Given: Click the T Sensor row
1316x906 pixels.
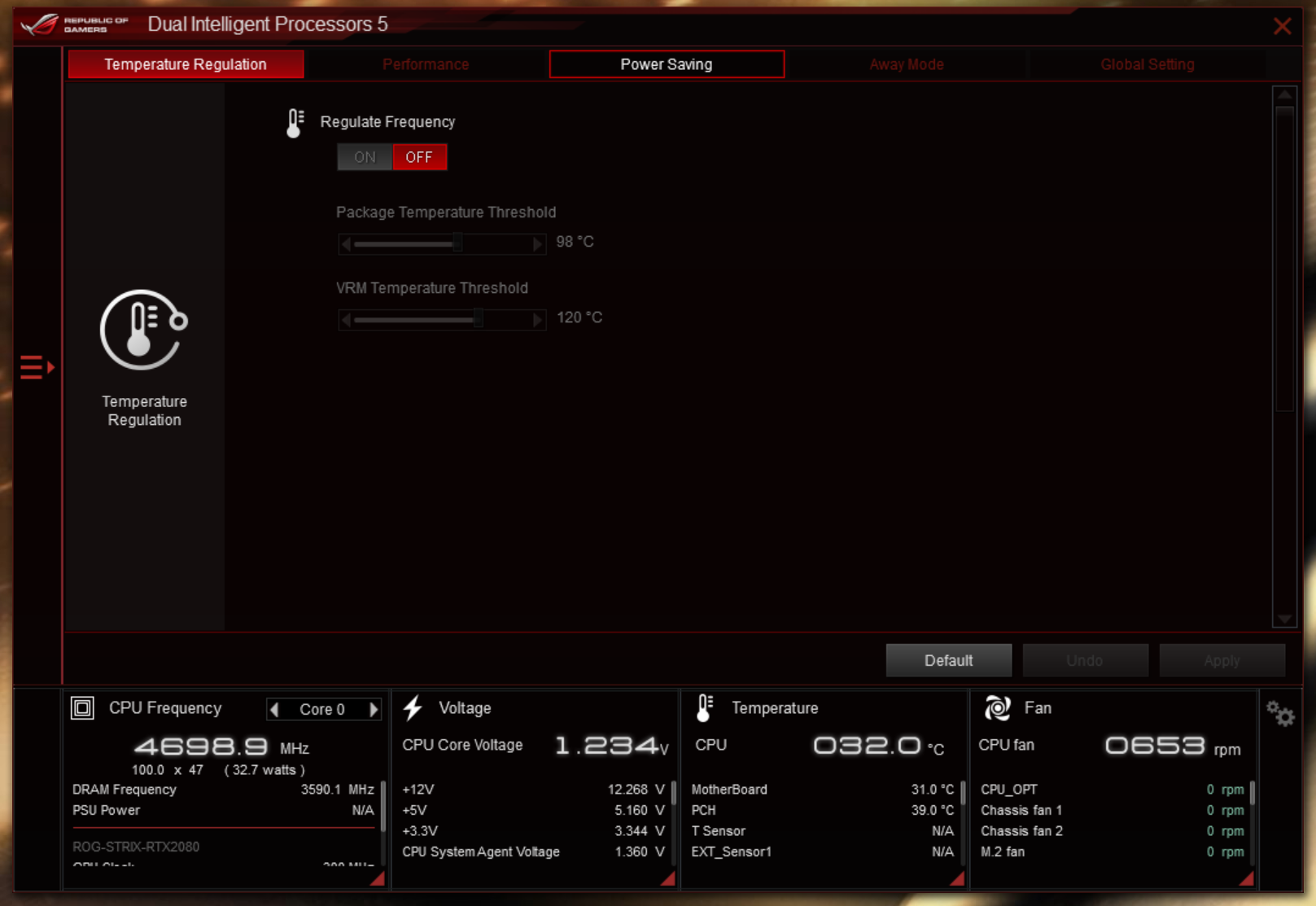Looking at the screenshot, I should coord(822,831).
